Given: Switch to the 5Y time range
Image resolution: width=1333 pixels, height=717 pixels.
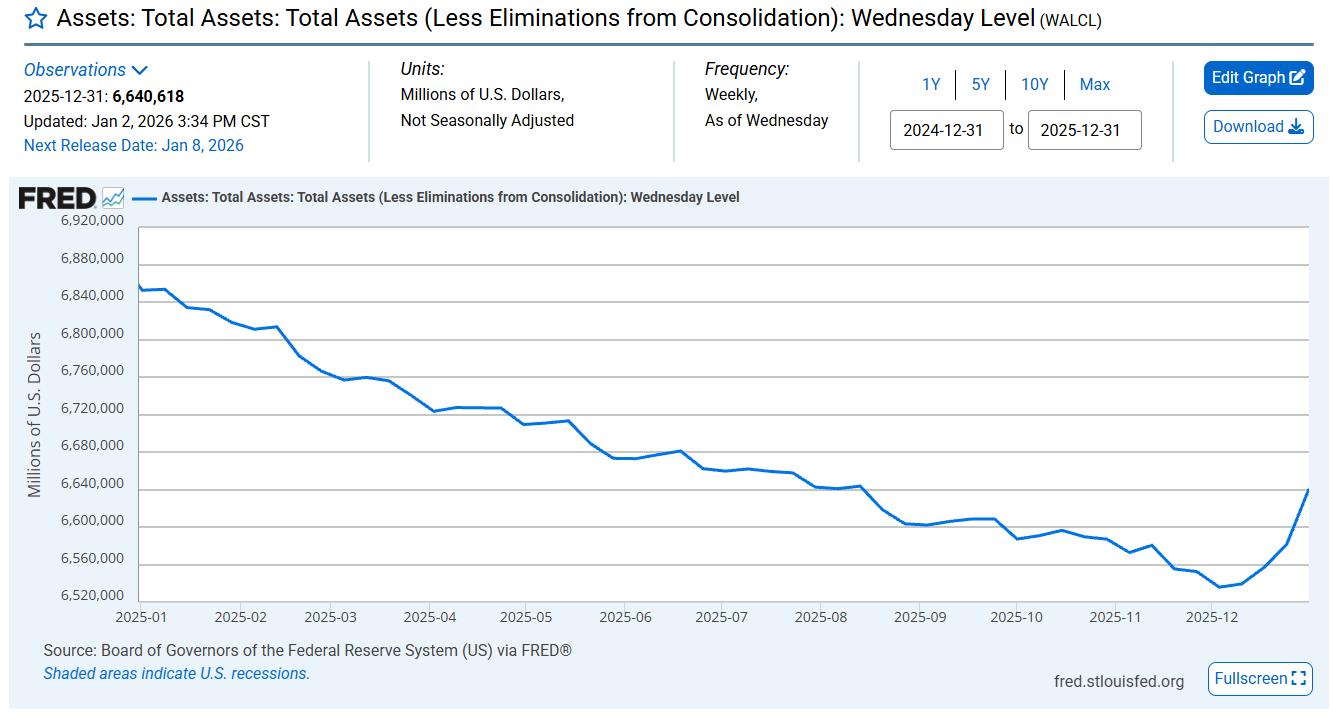Looking at the screenshot, I should pyautogui.click(x=980, y=85).
